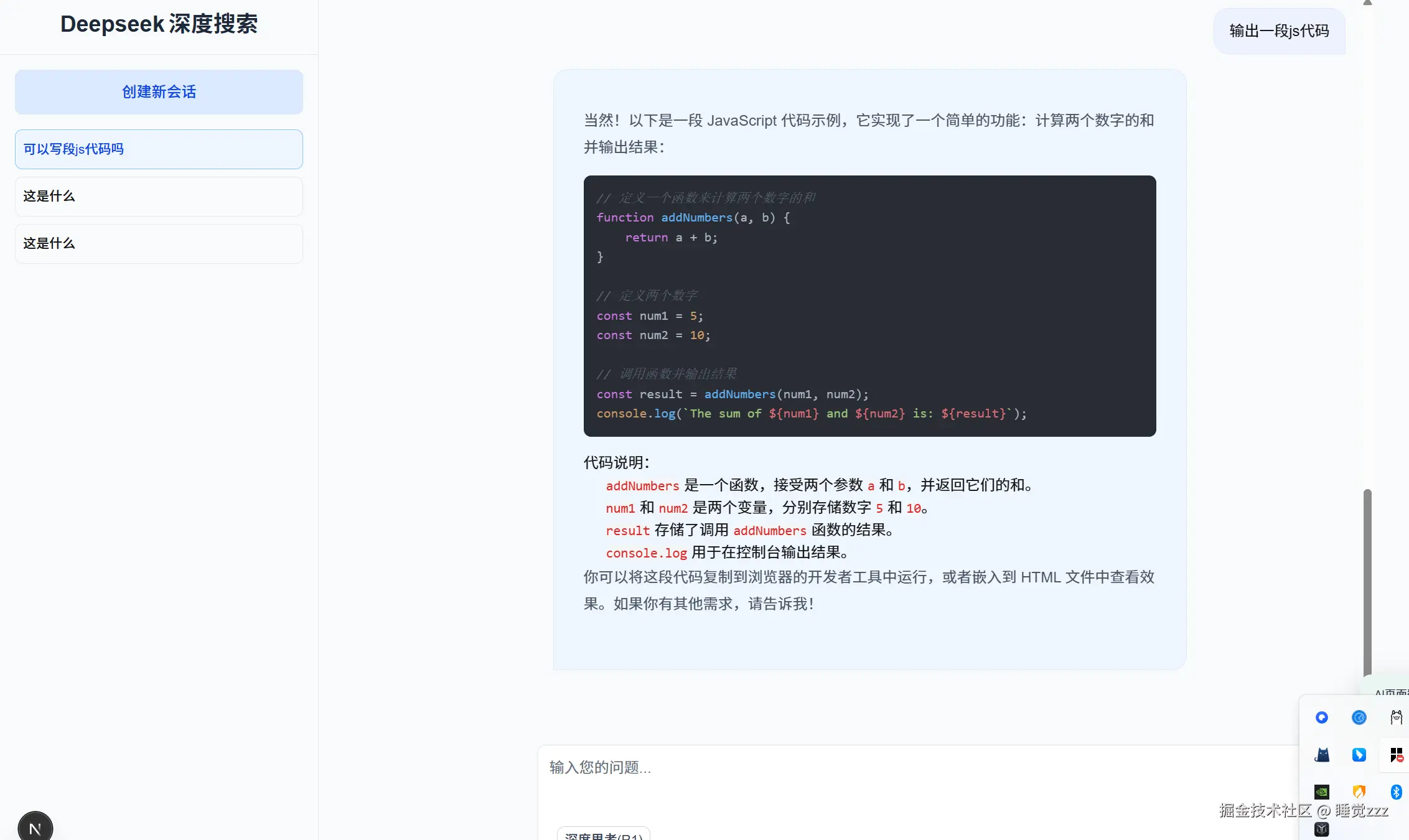Screen dimensions: 1409x840
Task: Click the black squares icon with red badge
Action: tap(1396, 755)
